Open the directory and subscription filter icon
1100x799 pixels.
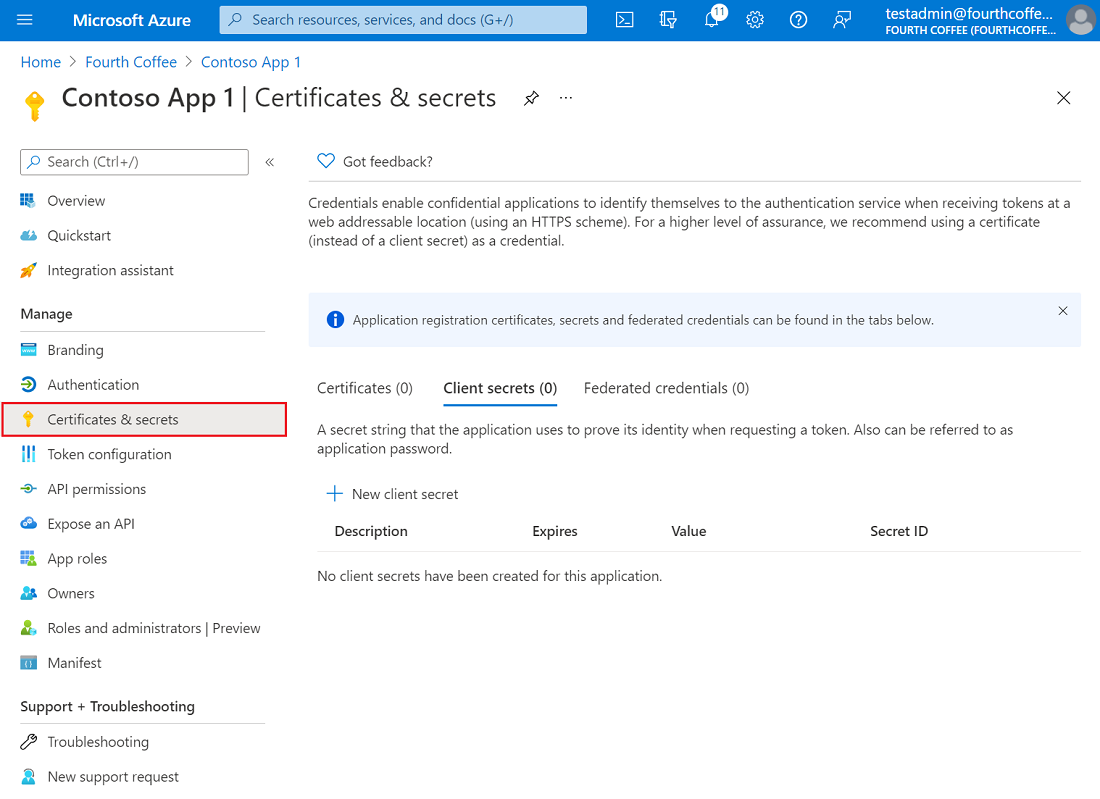click(668, 19)
